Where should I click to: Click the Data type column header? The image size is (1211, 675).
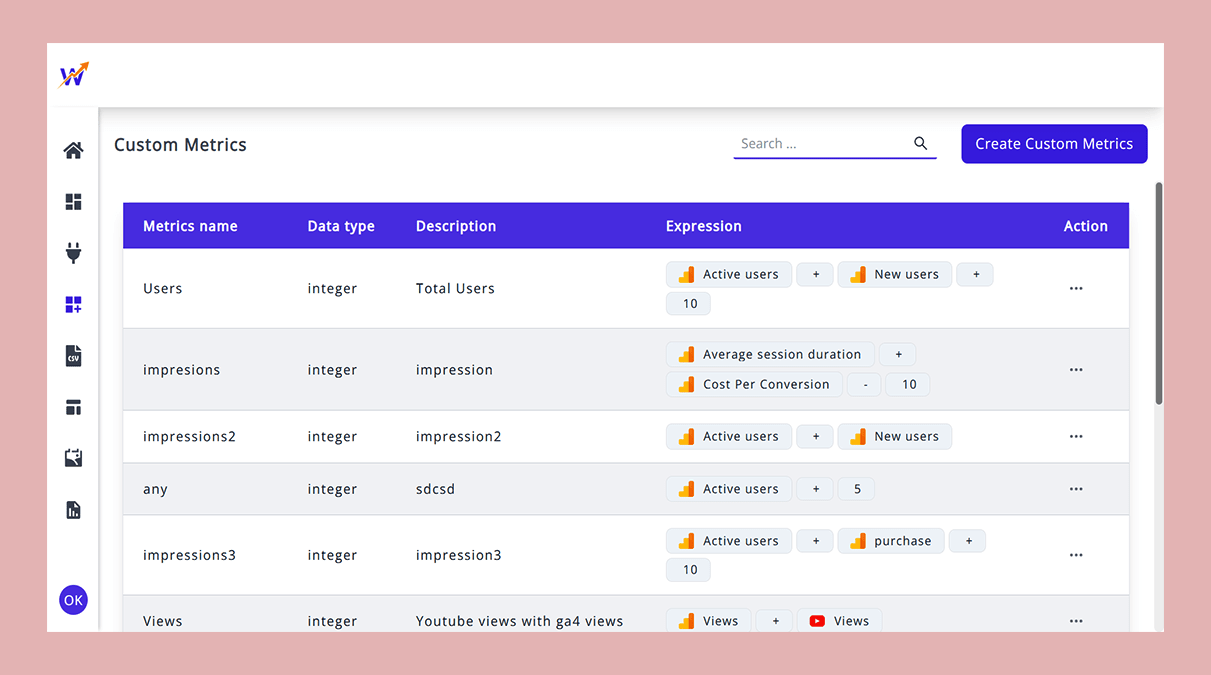(x=341, y=226)
